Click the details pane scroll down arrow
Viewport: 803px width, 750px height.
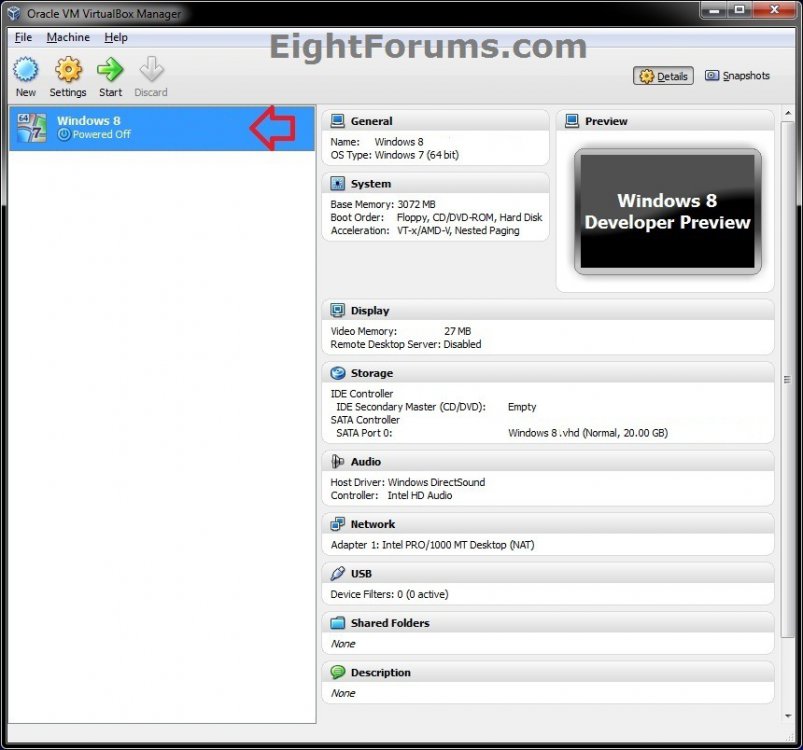pos(788,716)
